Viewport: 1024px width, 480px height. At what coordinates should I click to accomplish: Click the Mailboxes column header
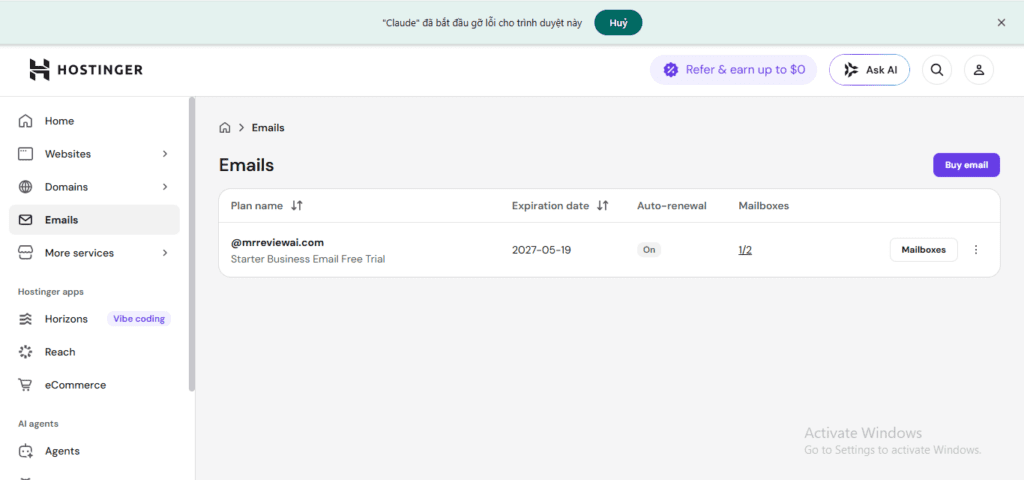click(x=763, y=206)
